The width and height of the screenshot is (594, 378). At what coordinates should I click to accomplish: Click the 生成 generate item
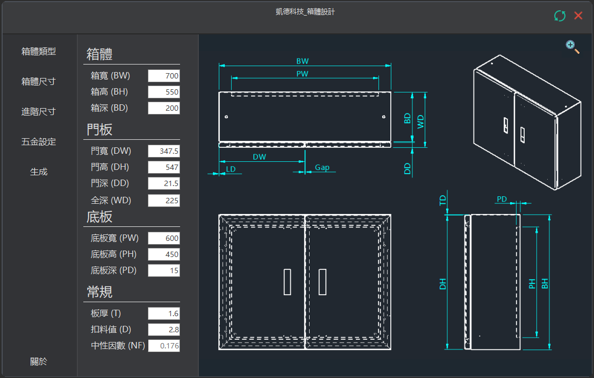(39, 172)
